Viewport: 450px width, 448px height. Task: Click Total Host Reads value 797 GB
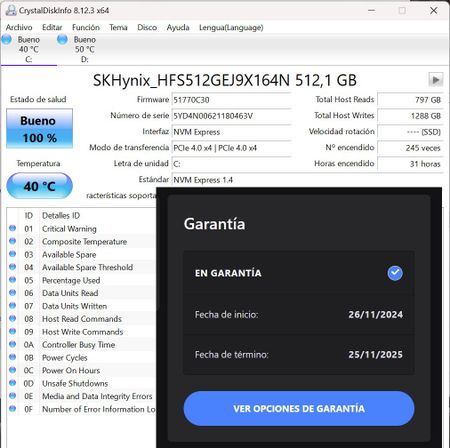(410, 100)
